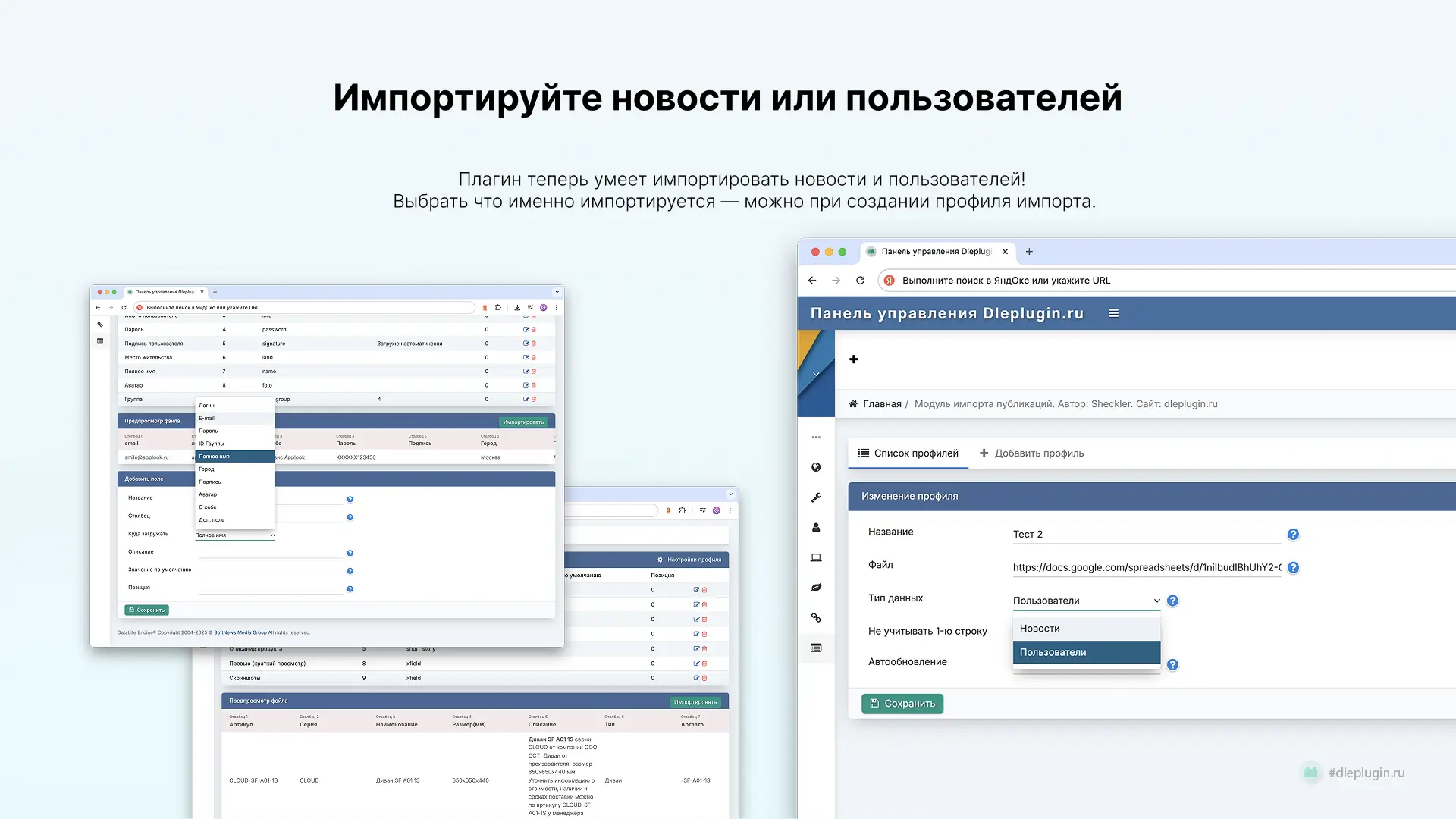Open browser menu dots in left window

[x=557, y=308]
